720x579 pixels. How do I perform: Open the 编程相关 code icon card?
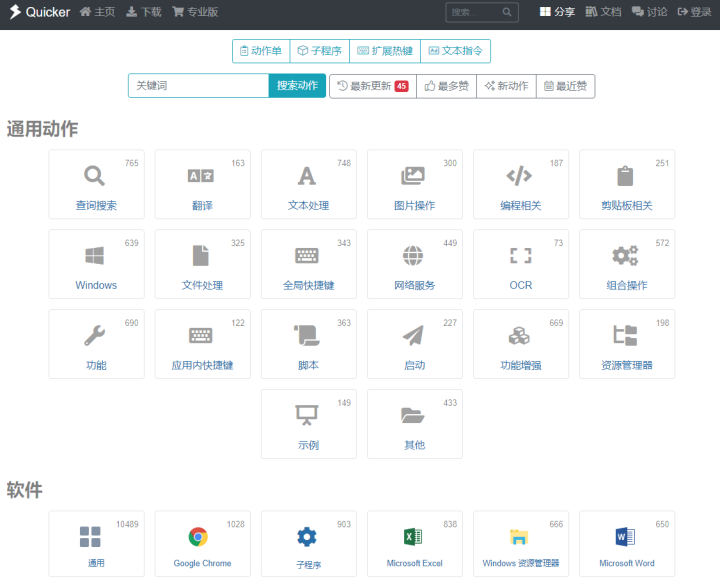[x=521, y=184]
